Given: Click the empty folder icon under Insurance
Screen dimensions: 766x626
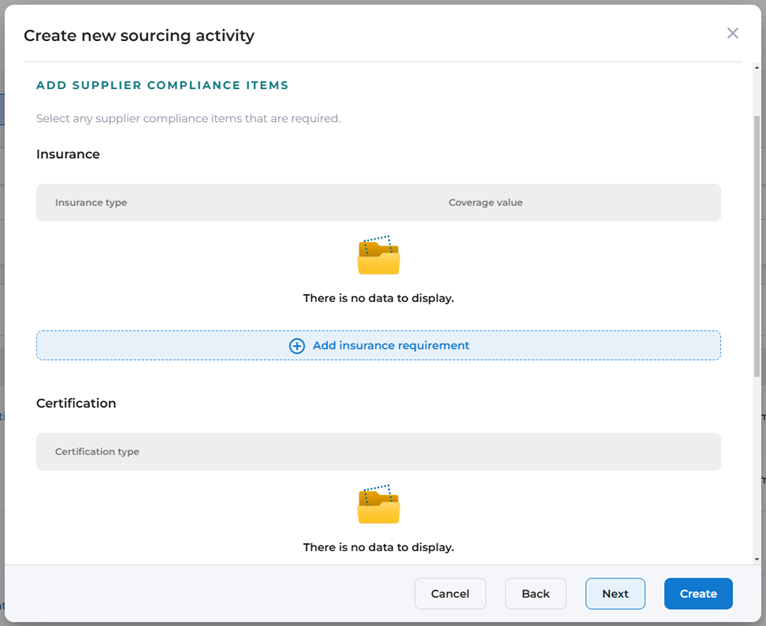Looking at the screenshot, I should point(378,257).
